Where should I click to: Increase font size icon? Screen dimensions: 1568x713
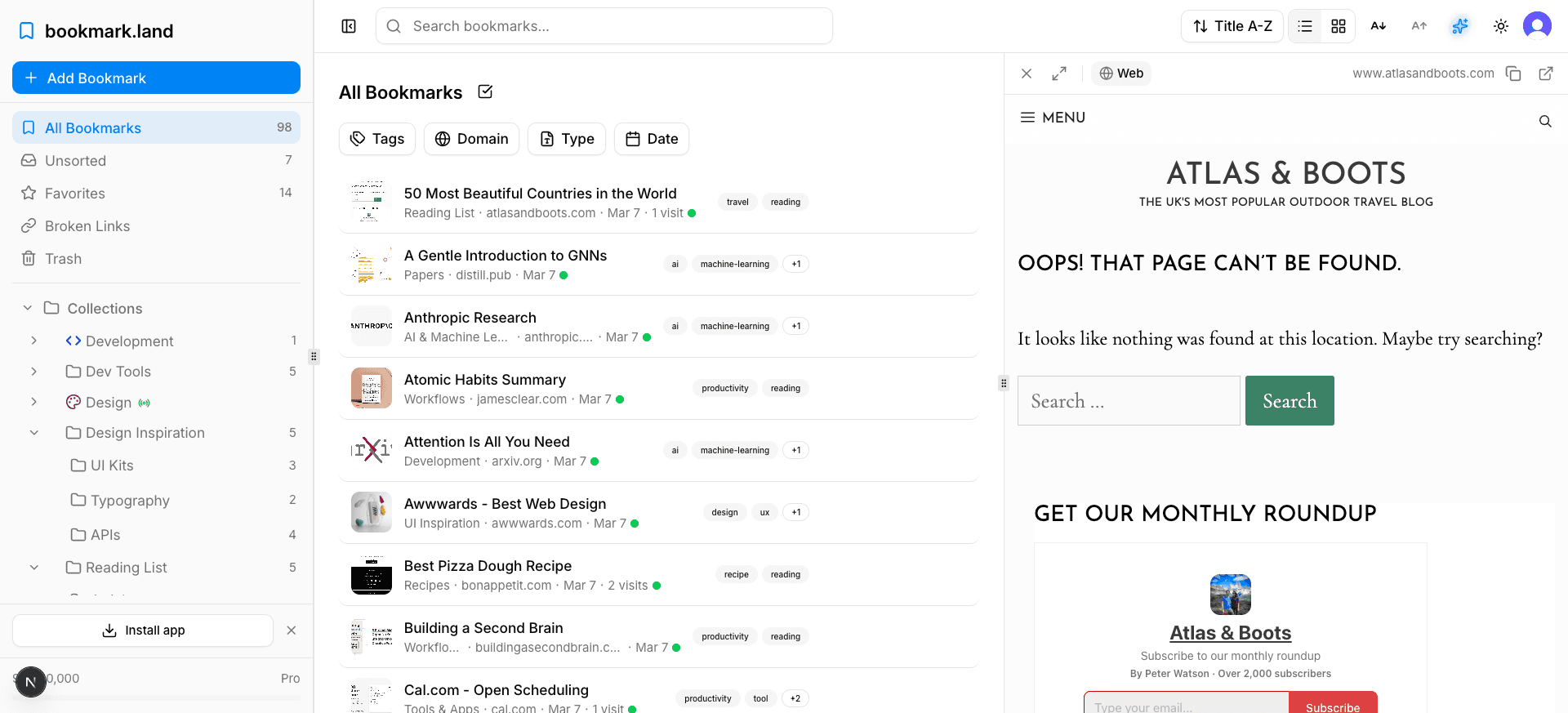pyautogui.click(x=1419, y=26)
